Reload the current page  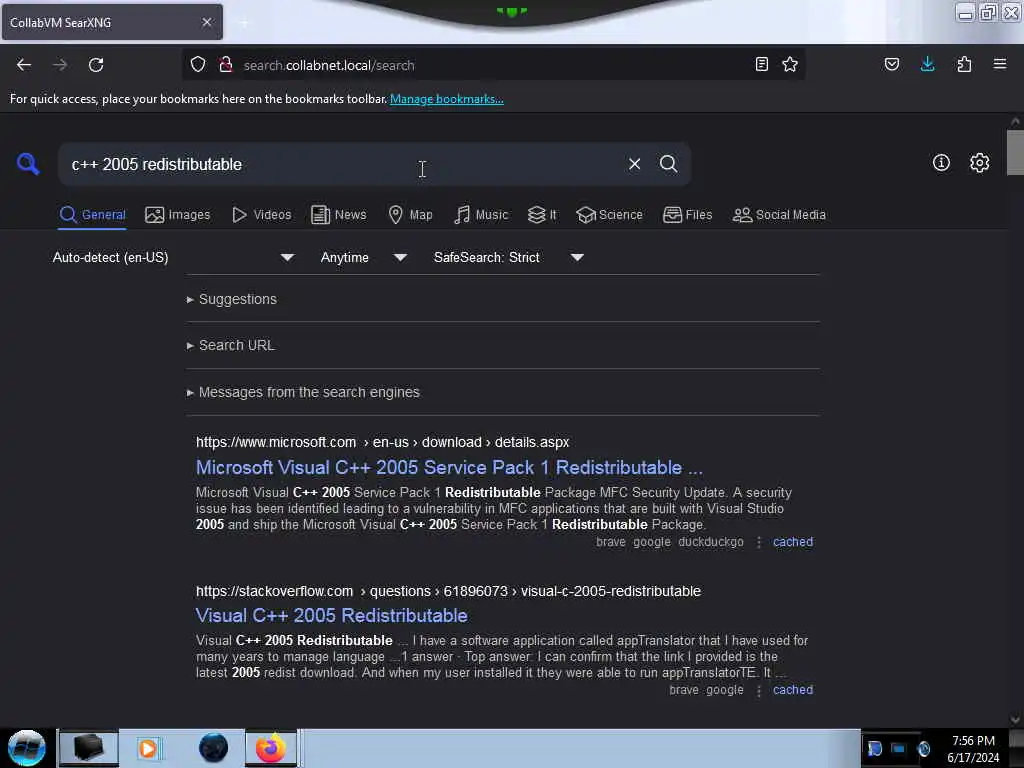96,65
